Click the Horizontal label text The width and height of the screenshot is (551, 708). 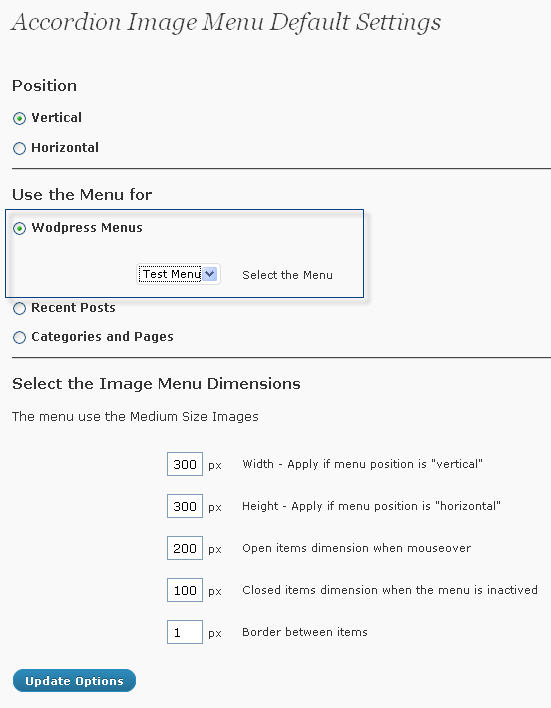[65, 148]
